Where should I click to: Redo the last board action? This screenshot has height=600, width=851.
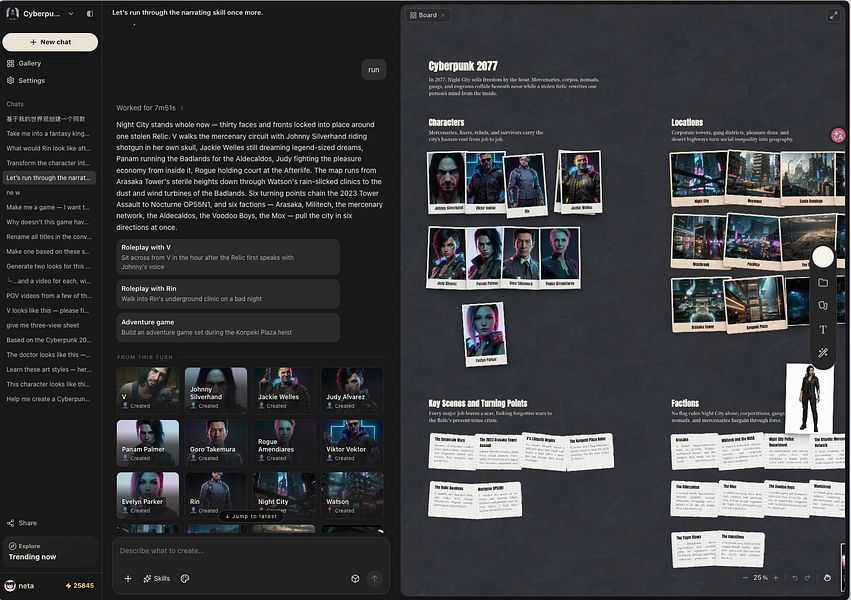pyautogui.click(x=807, y=578)
